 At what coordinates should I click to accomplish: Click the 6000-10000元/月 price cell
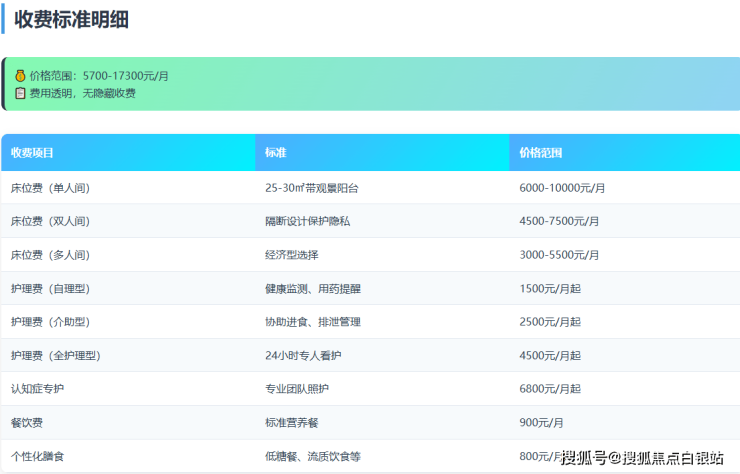click(x=562, y=188)
